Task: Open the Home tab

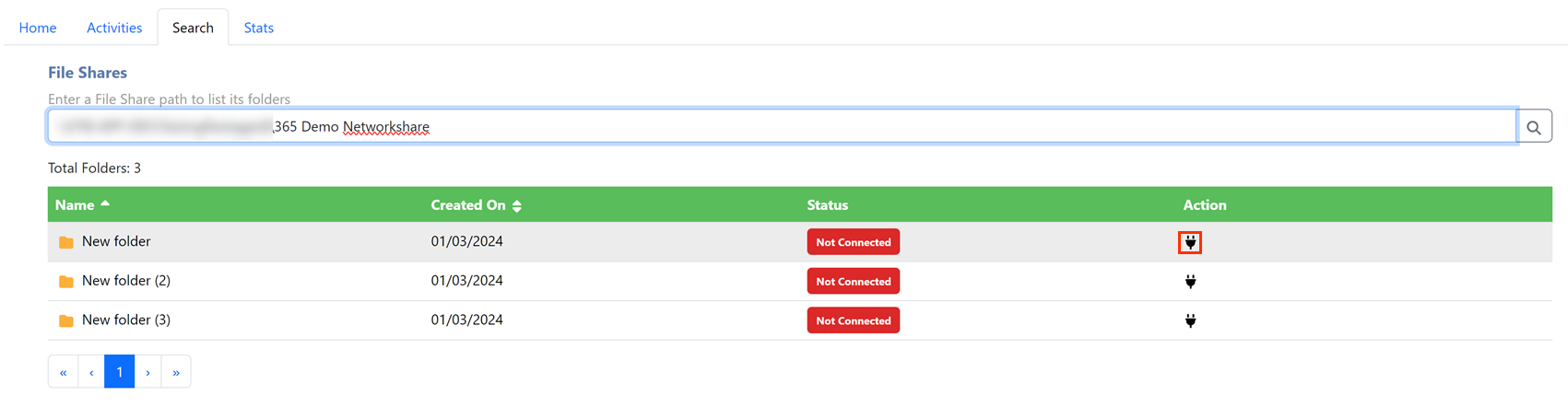Action: pos(38,28)
